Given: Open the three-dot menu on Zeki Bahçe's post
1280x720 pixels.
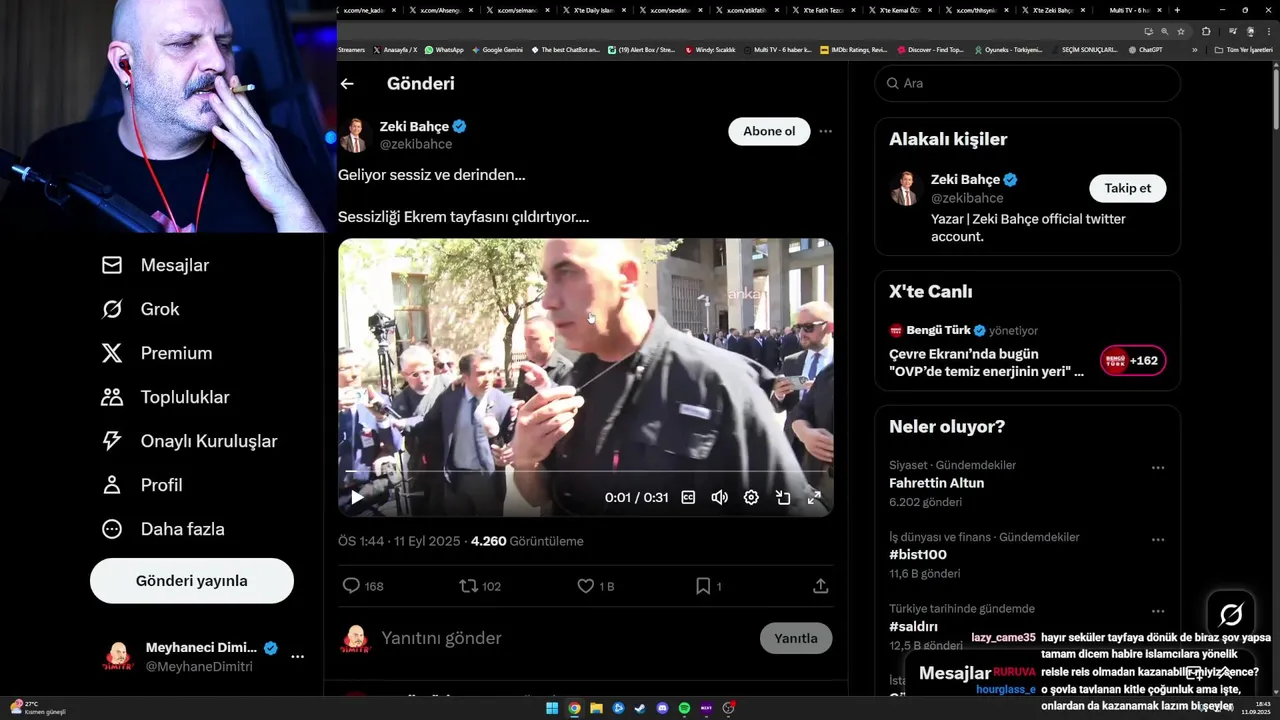Looking at the screenshot, I should point(825,131).
